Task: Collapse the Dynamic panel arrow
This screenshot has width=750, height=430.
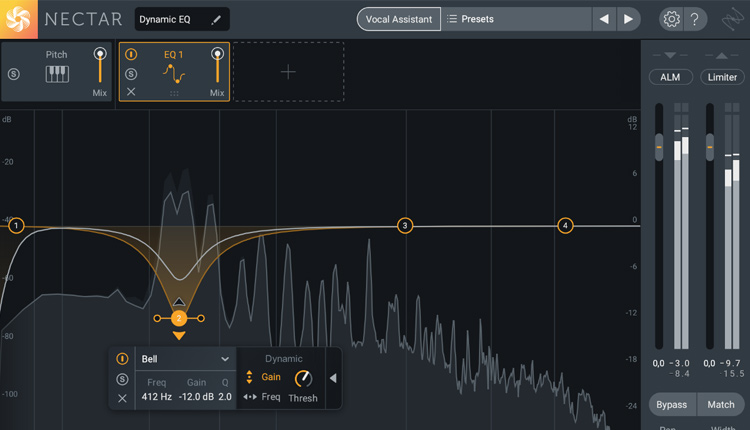Action: 333,378
